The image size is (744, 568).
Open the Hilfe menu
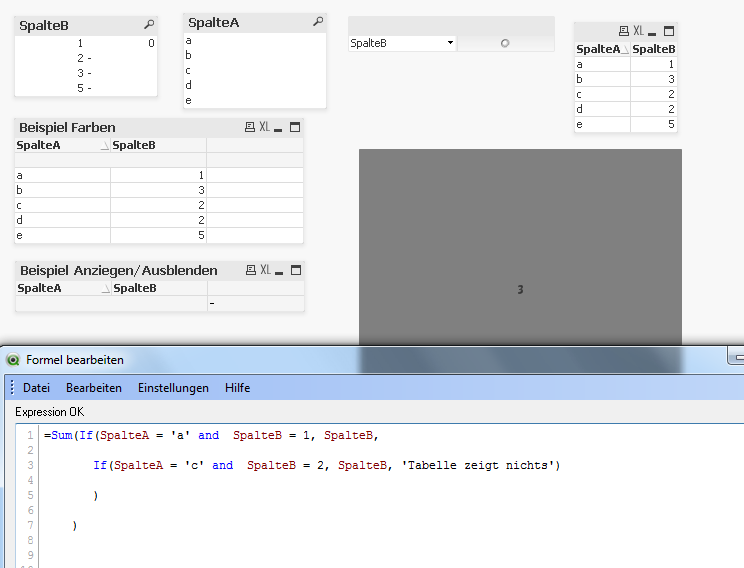click(x=237, y=388)
